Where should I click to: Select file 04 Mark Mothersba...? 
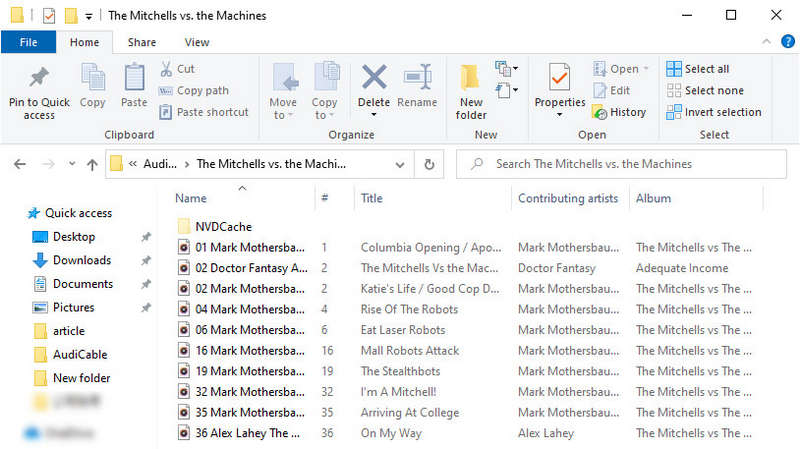(x=241, y=309)
